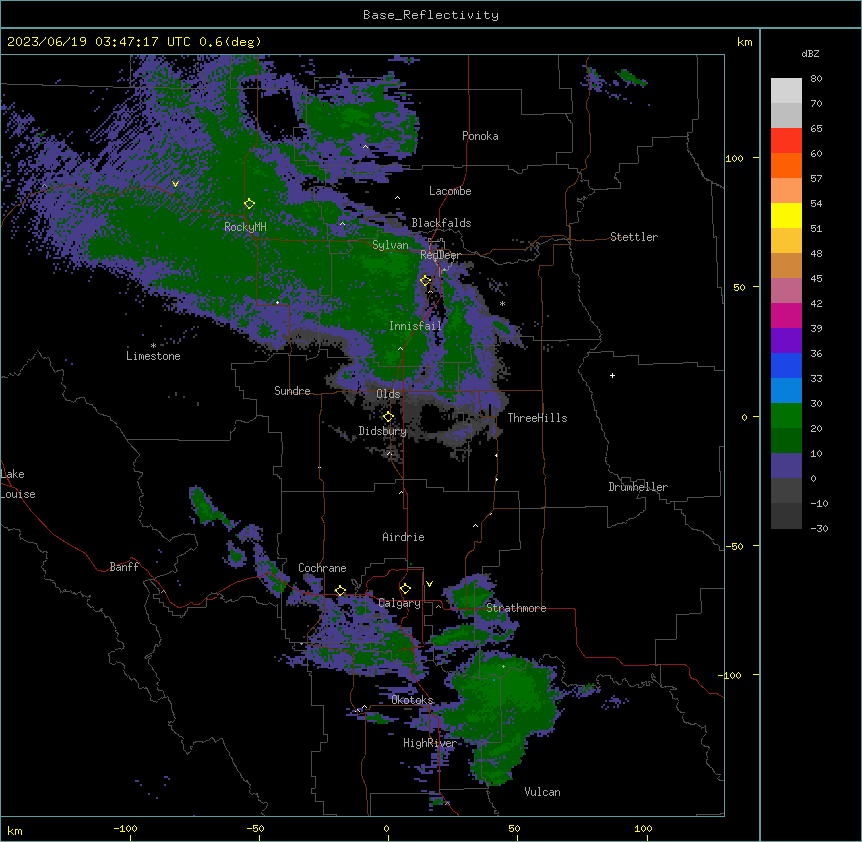
Task: Select the magenta 39-42 dBZ legend swatch
Action: [x=786, y=315]
